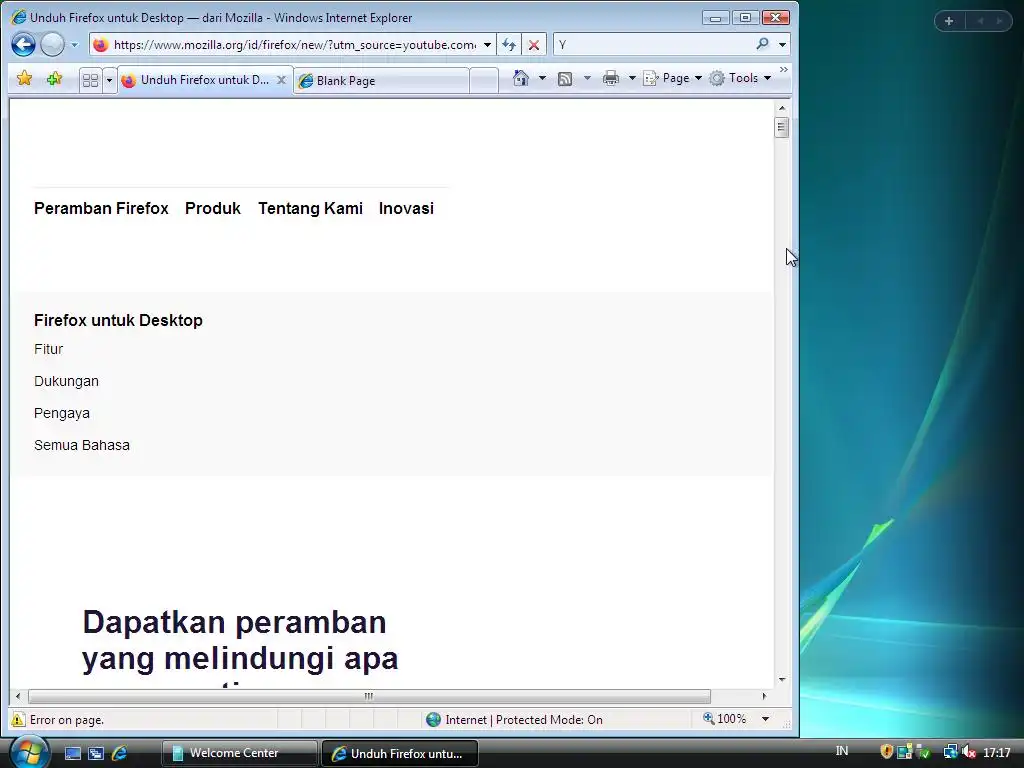Click the Show Desktop quick launch icon

pos(72,753)
